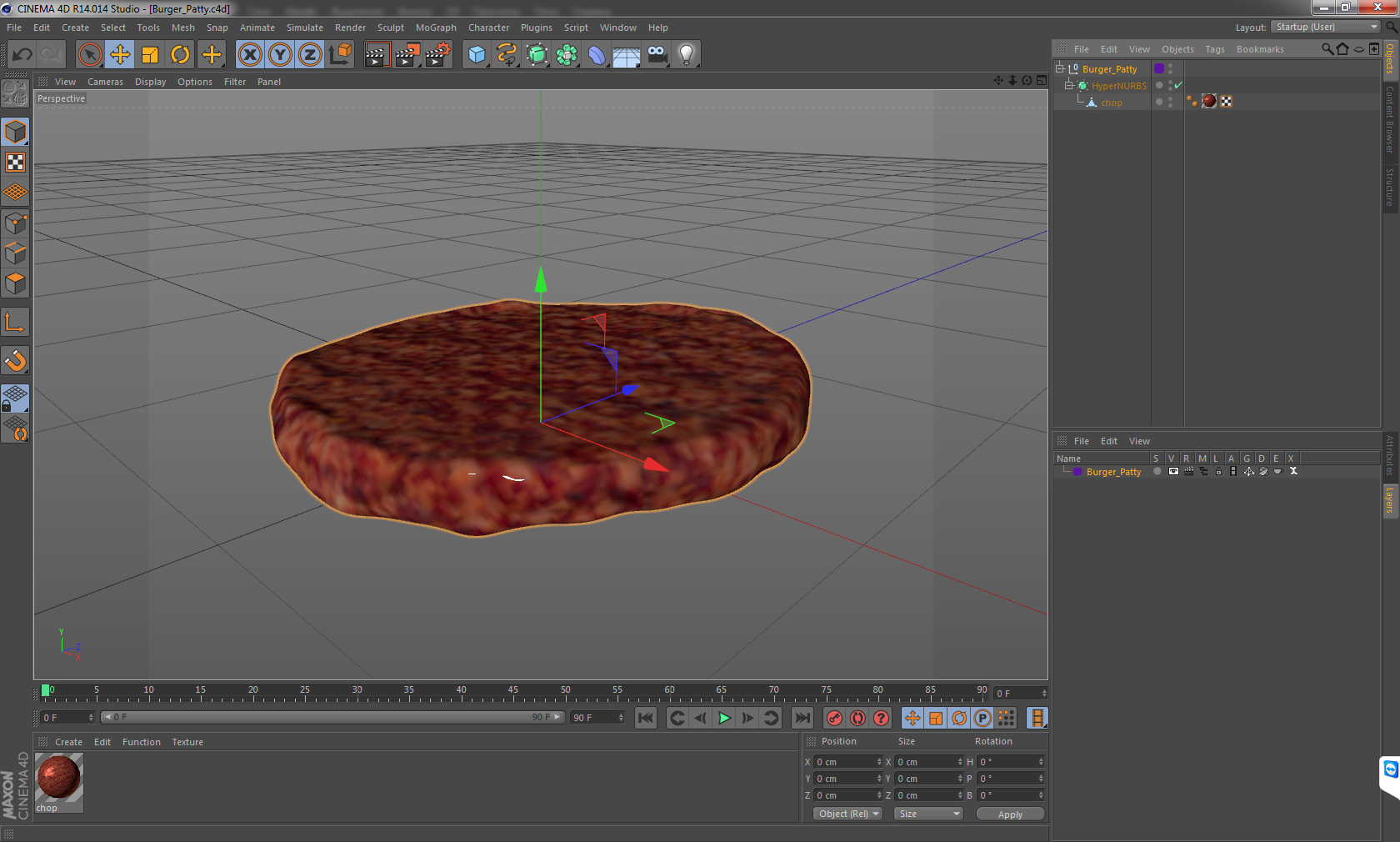Add a HyperNURBS generator object
Viewport: 1400px width, 842px height.
click(x=537, y=55)
